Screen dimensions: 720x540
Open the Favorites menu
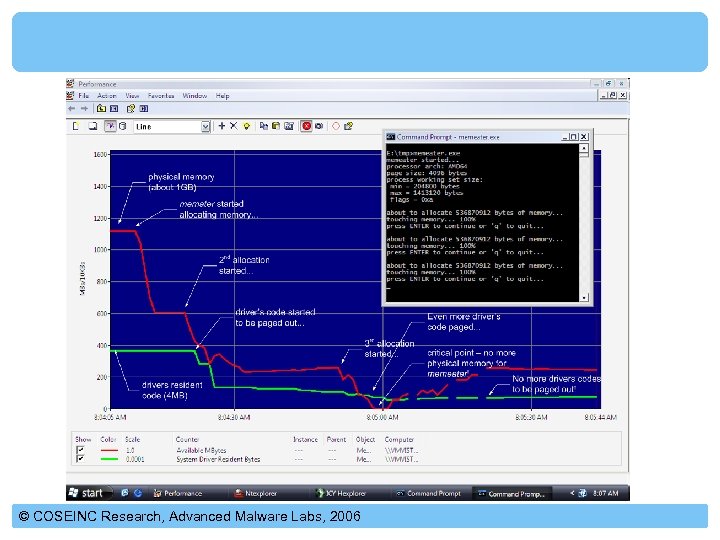[161, 96]
